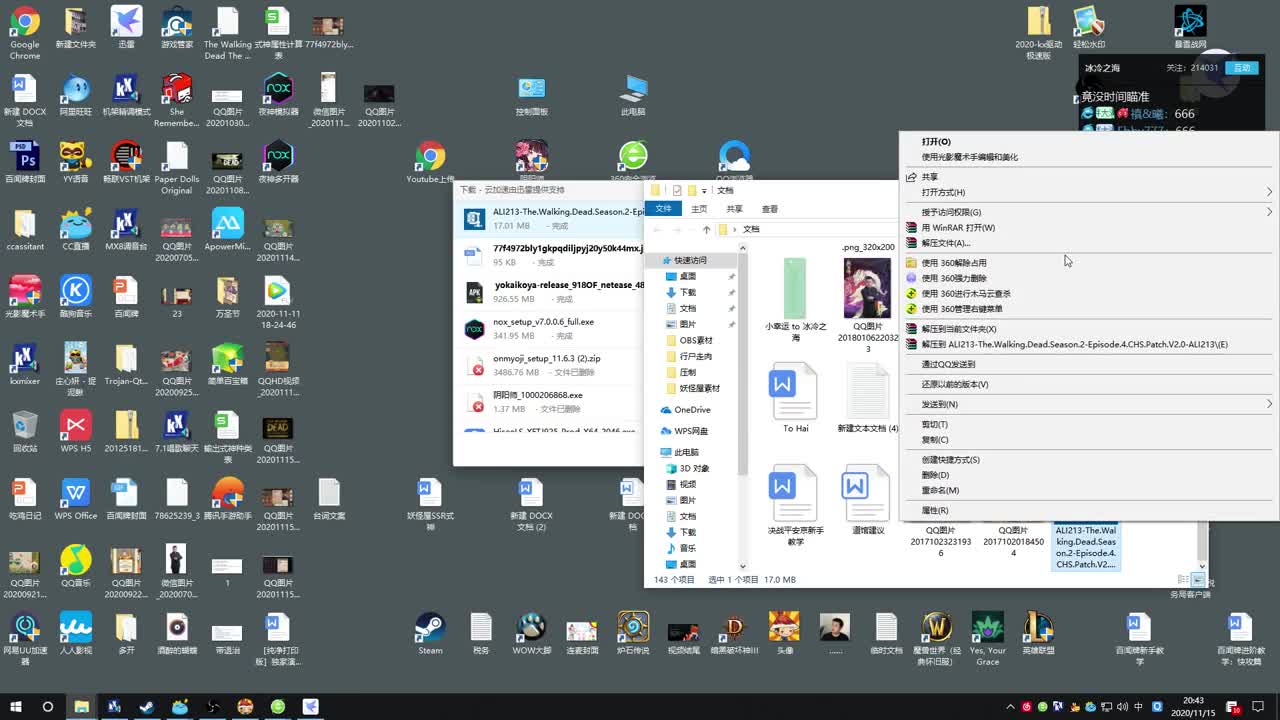
Task: Switch to the 主页 ribbon tab
Action: click(699, 209)
